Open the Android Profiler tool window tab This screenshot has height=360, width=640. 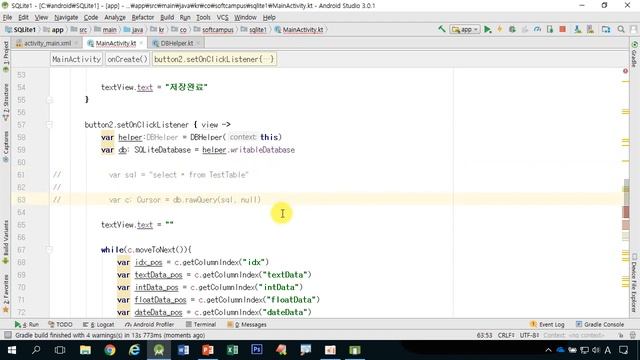click(149, 324)
